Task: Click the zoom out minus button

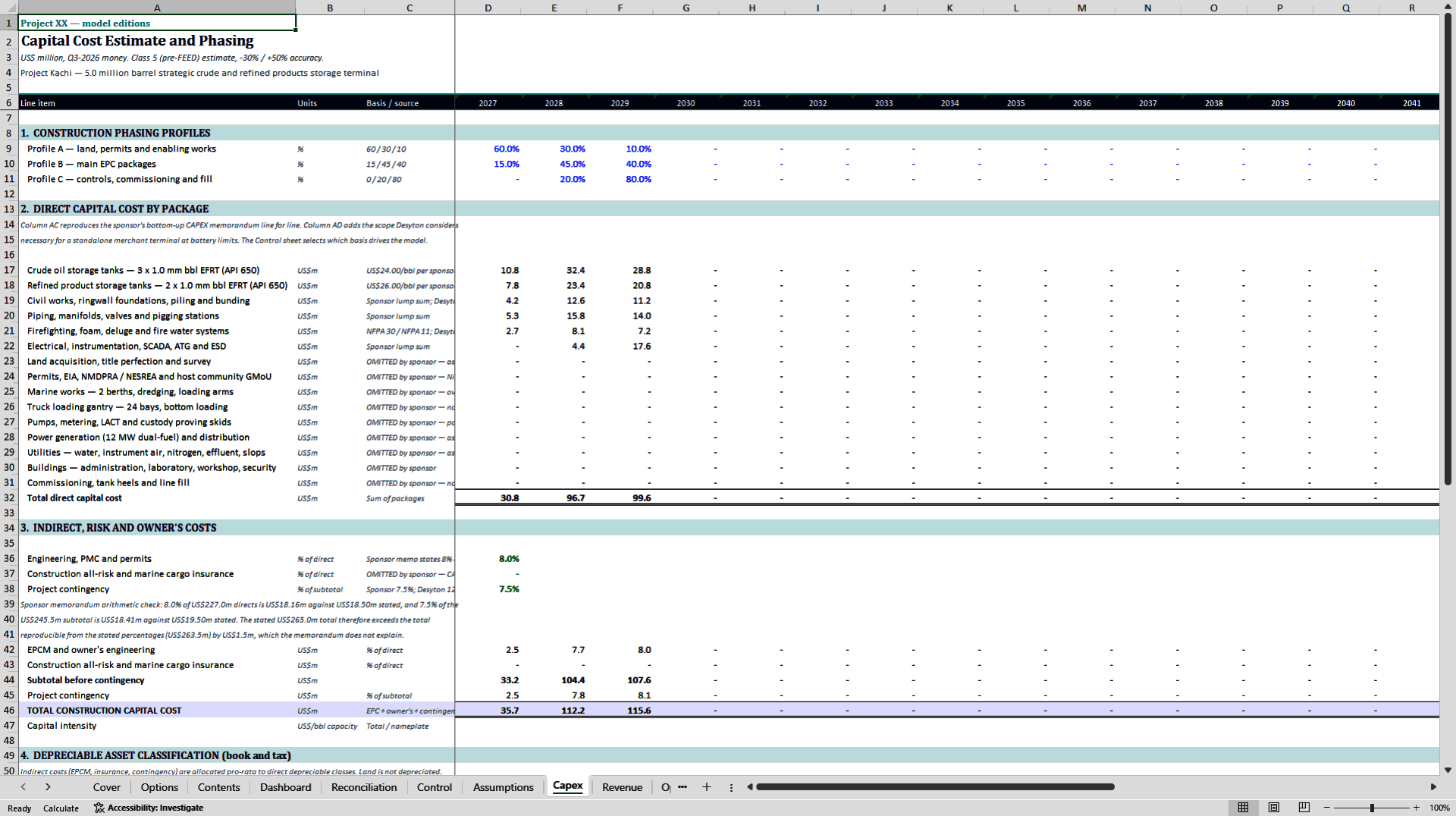Action: click(x=1327, y=808)
